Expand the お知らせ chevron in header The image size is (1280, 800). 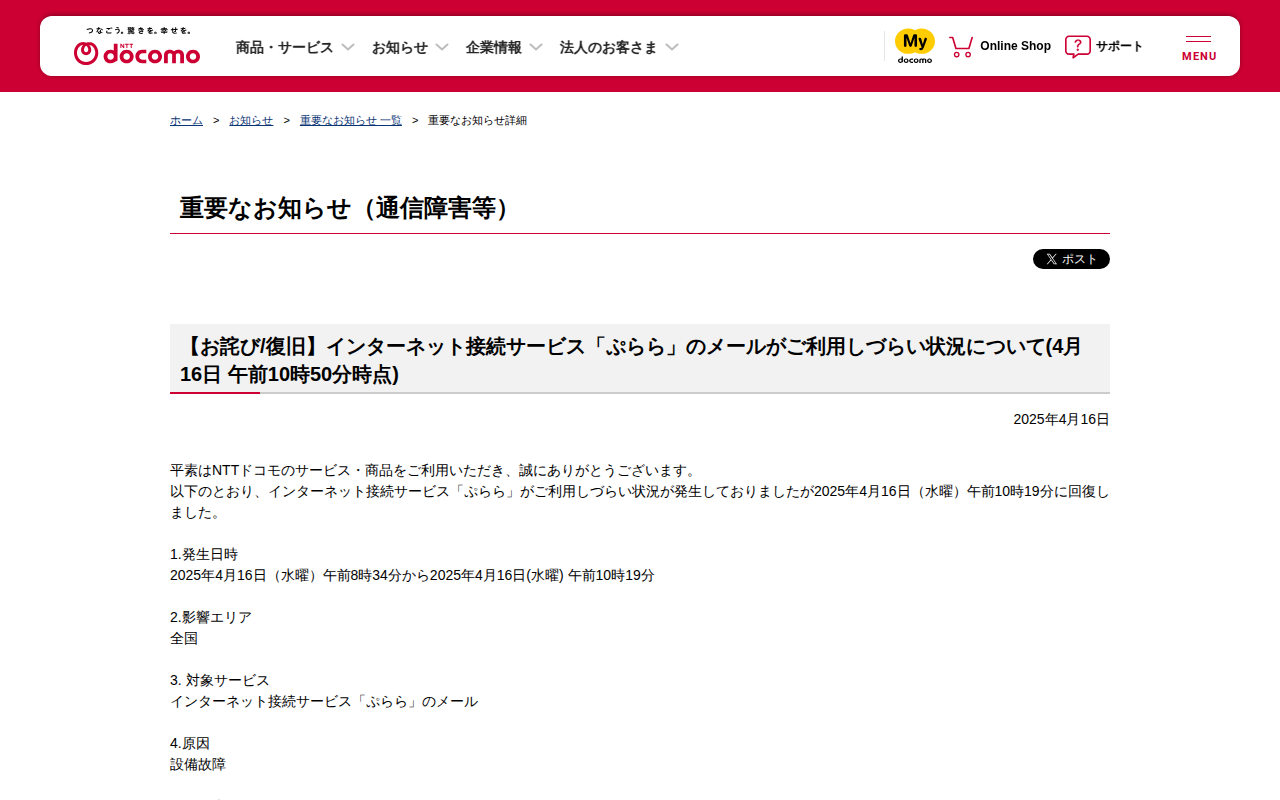[442, 47]
